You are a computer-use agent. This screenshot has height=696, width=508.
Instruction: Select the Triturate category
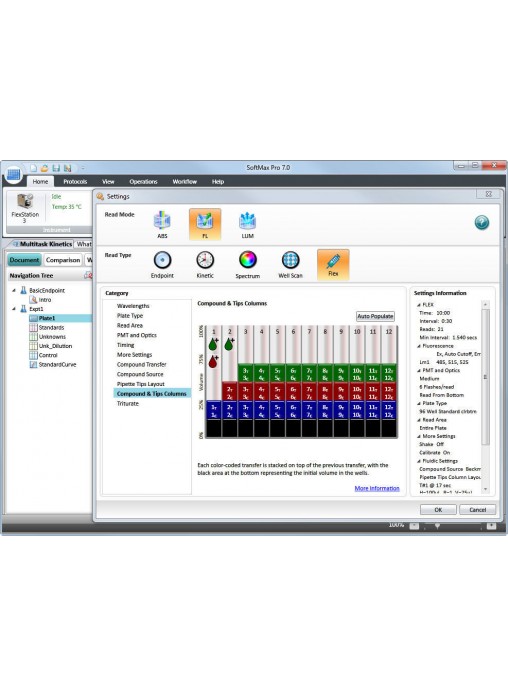pyautogui.click(x=127, y=403)
